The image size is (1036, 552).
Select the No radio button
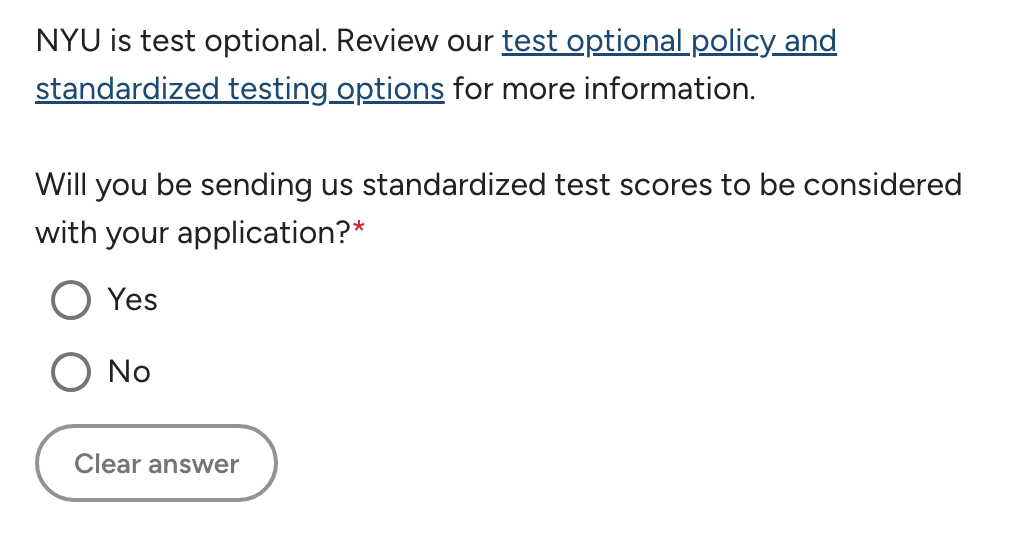71,372
